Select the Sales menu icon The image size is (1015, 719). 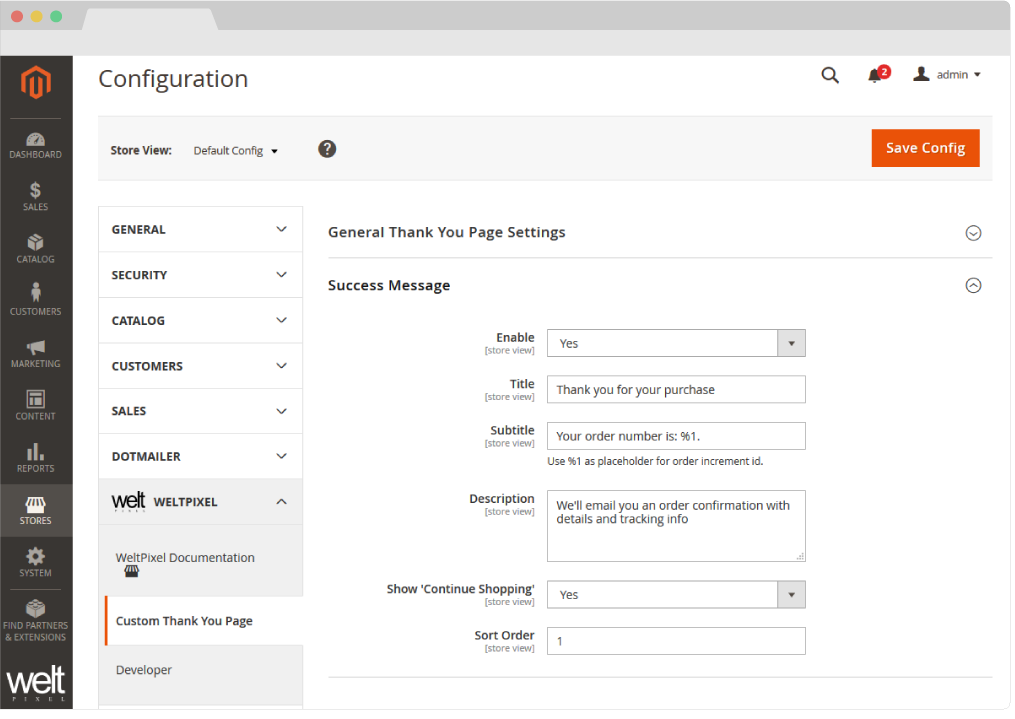tap(35, 196)
